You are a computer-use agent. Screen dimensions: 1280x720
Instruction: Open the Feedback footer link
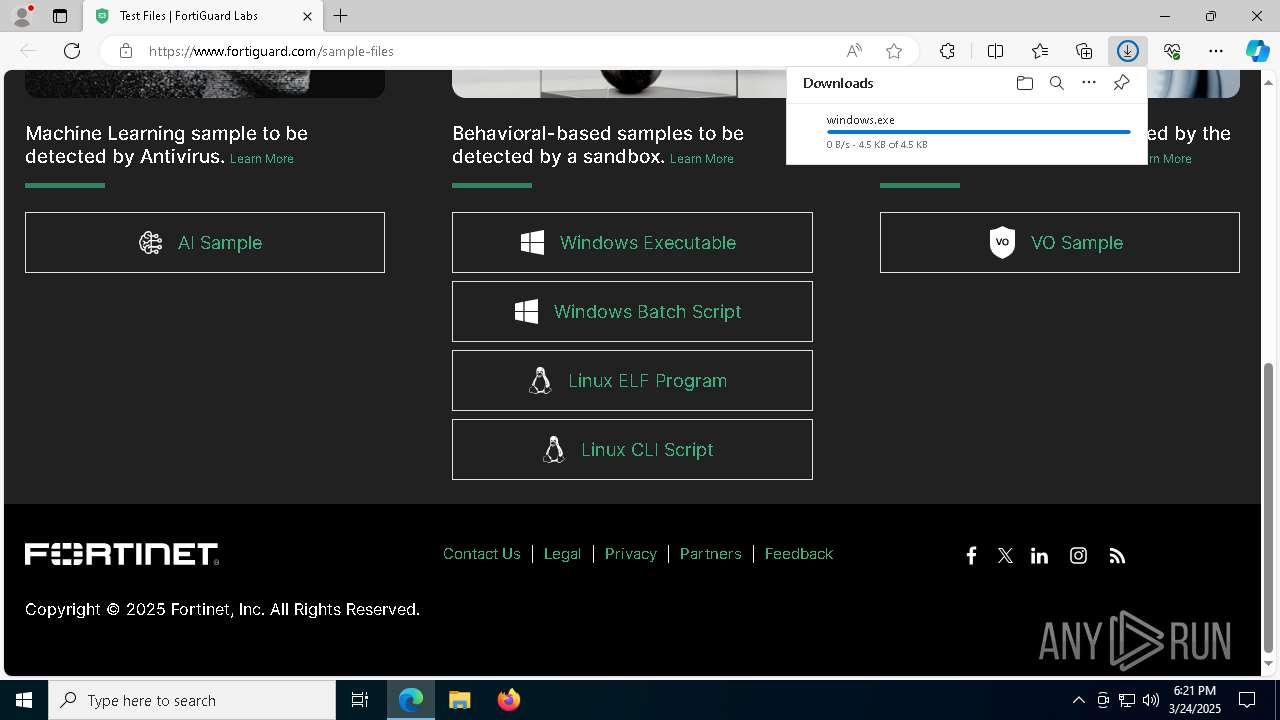pos(798,554)
